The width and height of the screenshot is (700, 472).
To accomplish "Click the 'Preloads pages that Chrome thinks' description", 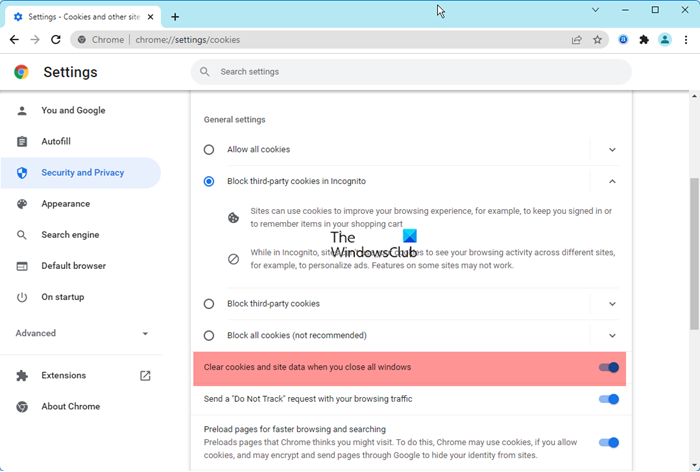I will click(x=390, y=449).
